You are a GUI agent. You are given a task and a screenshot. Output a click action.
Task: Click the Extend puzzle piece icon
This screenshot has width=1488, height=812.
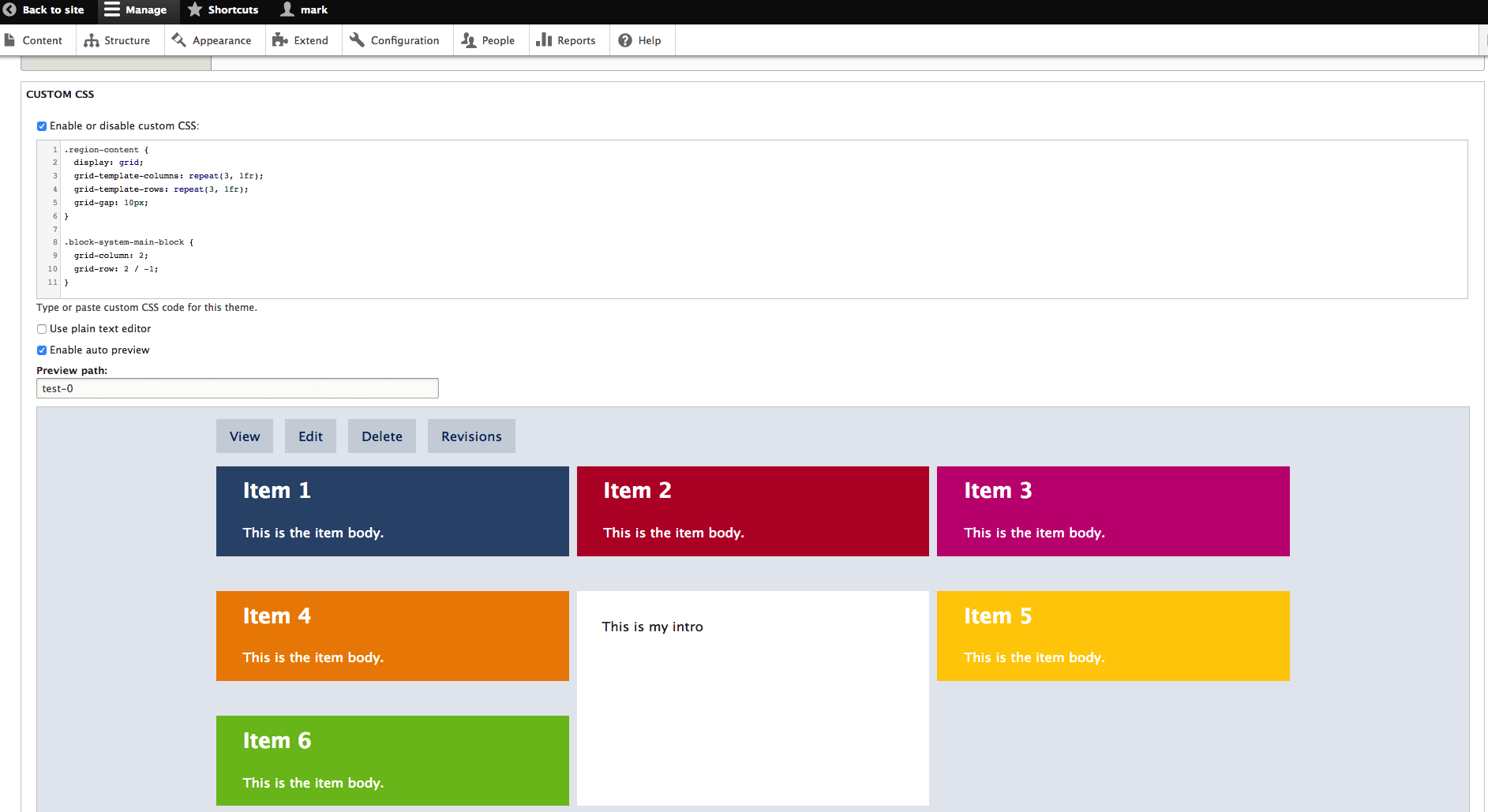point(279,40)
